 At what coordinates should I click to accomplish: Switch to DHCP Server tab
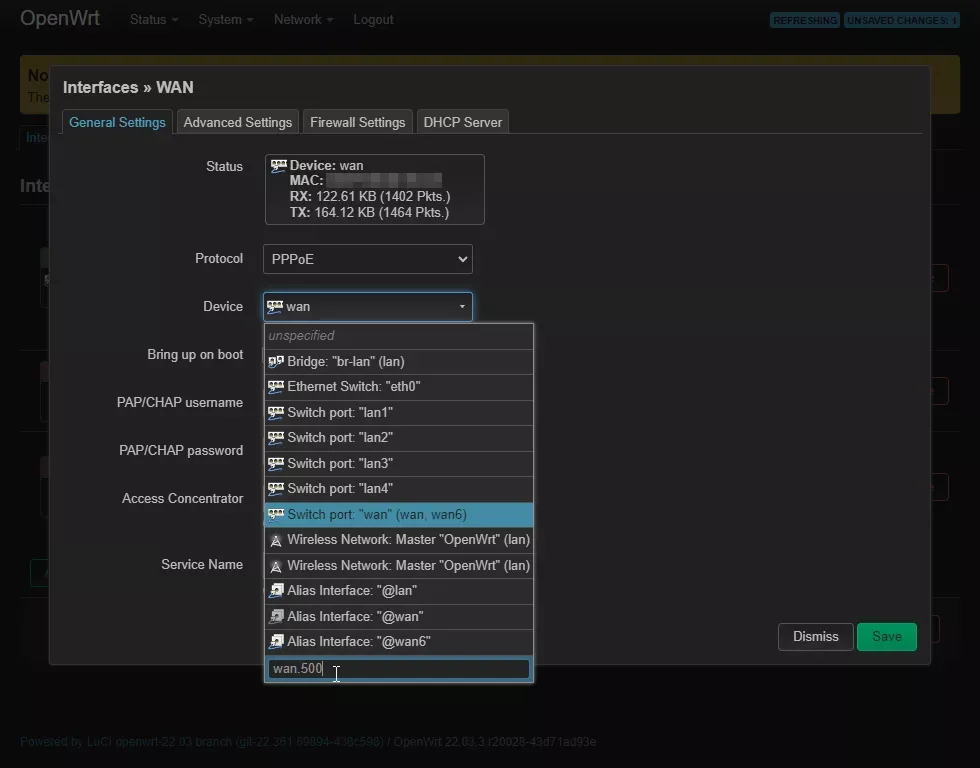point(462,122)
